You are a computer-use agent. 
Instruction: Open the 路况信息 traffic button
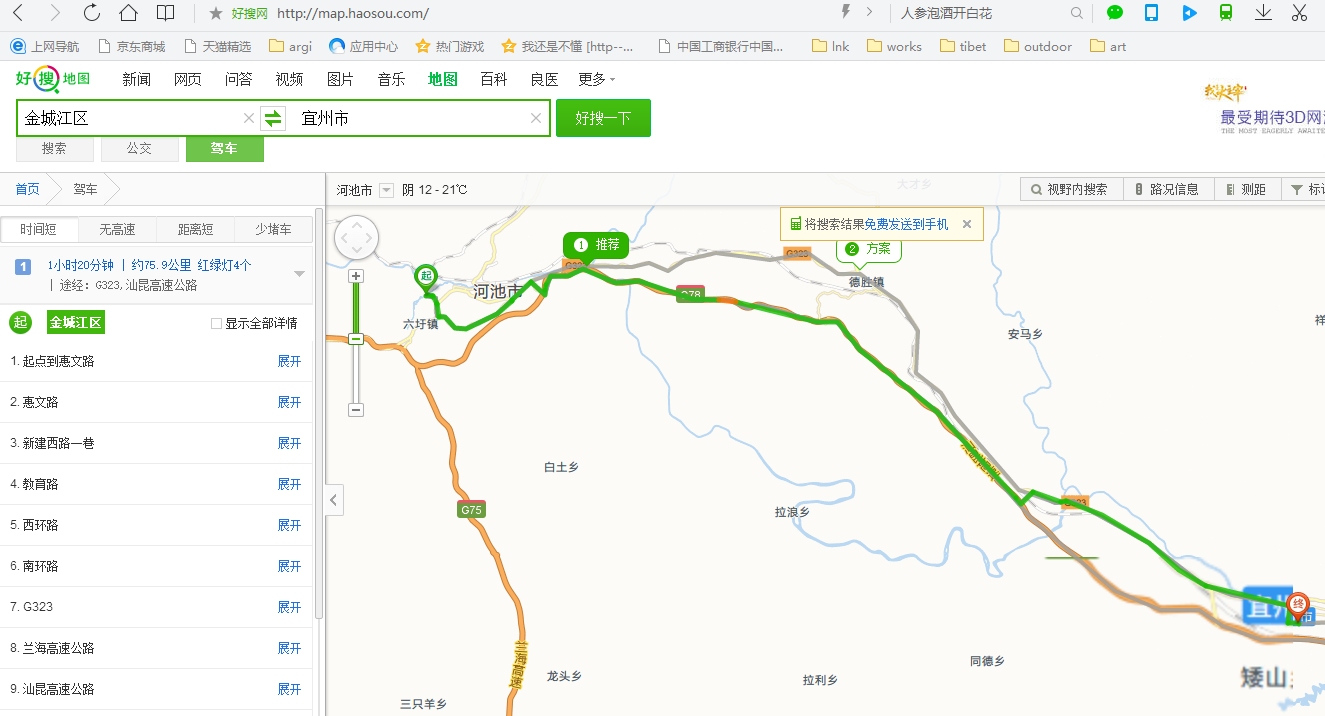(x=1168, y=189)
